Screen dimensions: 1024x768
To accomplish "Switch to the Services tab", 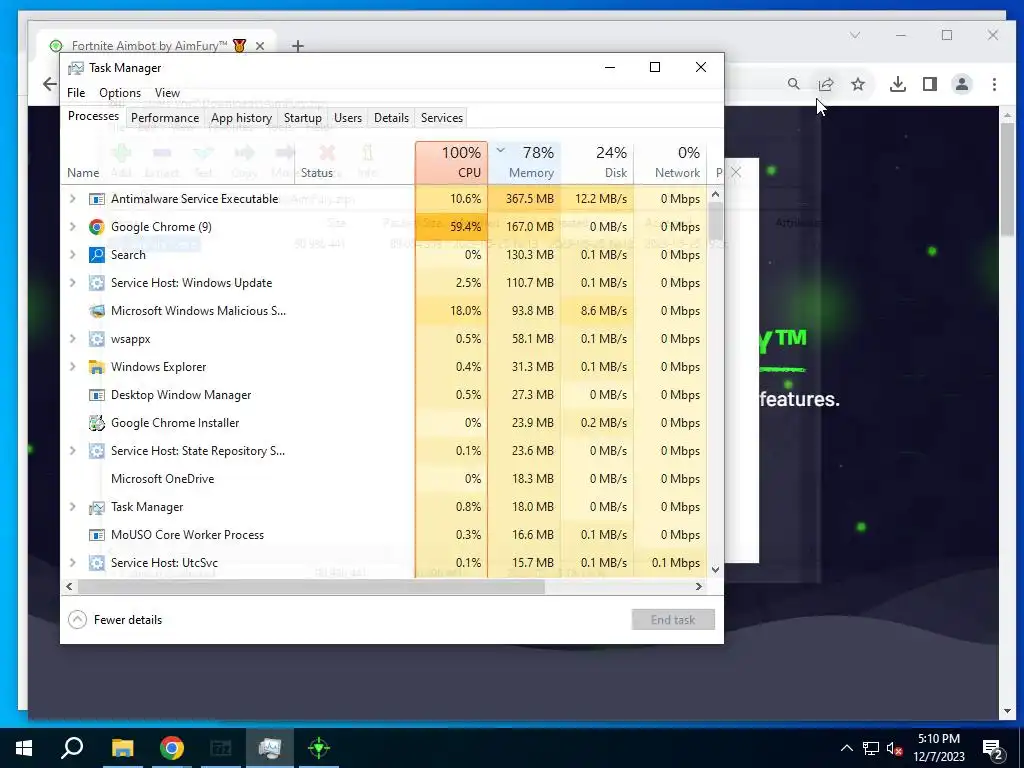I will coord(441,118).
